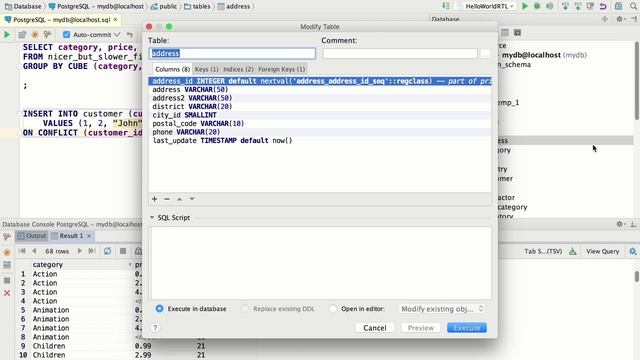Go to the first page of results
640x360 pixels.
22,251
